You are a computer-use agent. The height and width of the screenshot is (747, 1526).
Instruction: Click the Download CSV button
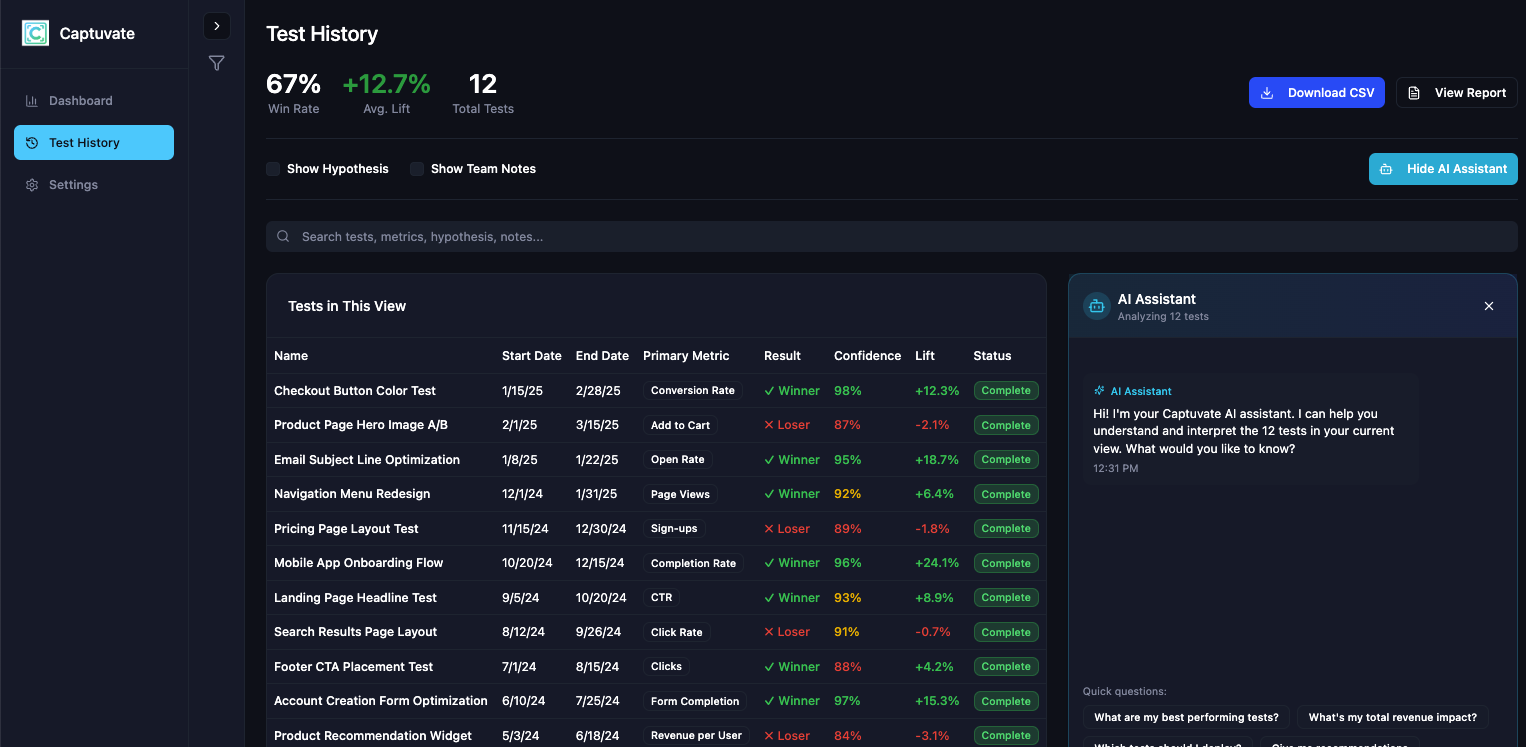click(1317, 92)
